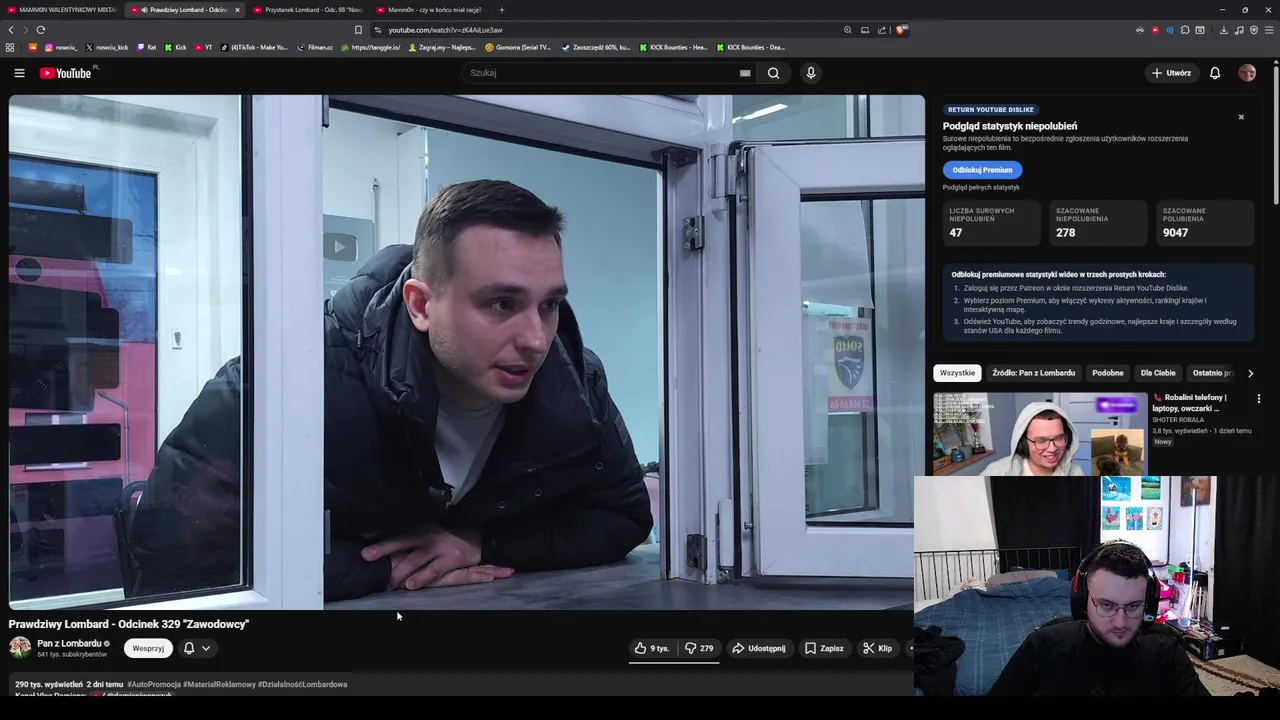Open Brave Shields lion icon
The image size is (1280, 720).
pos(901,30)
